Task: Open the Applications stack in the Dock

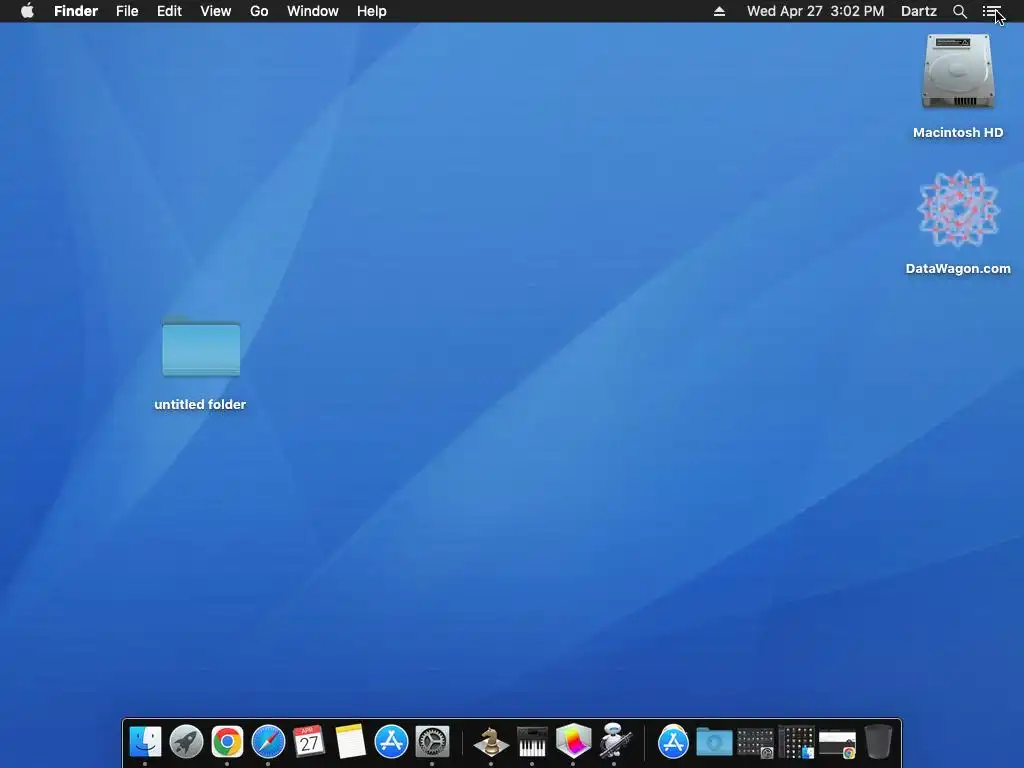Action: tap(673, 742)
